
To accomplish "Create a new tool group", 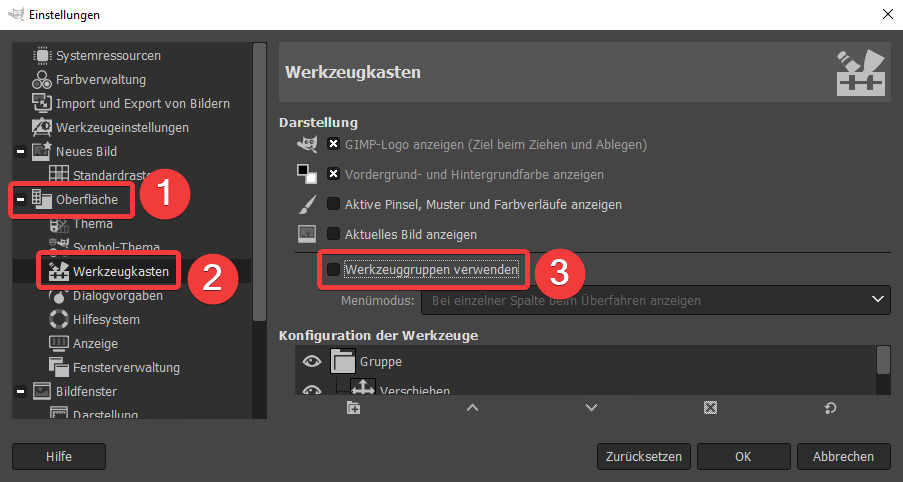I will point(354,408).
